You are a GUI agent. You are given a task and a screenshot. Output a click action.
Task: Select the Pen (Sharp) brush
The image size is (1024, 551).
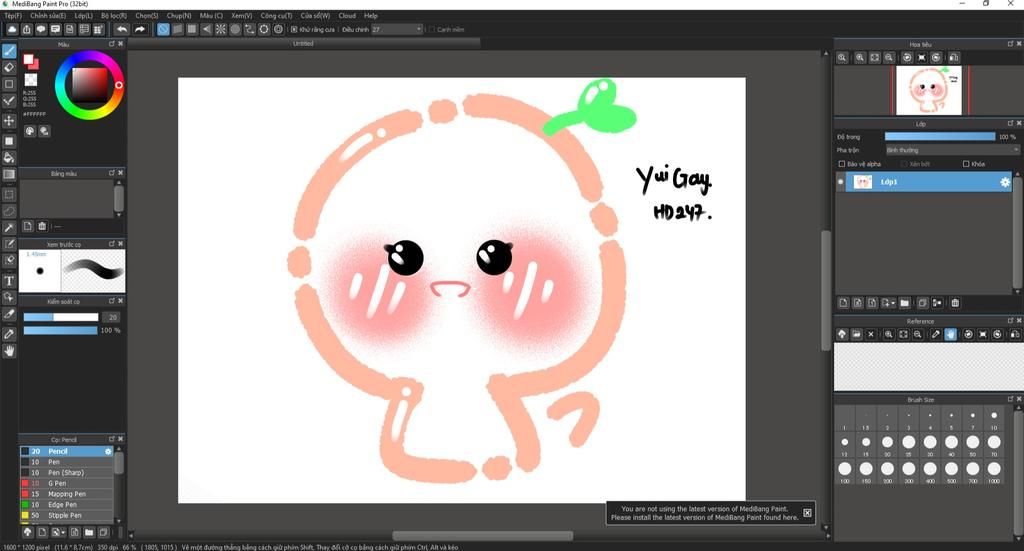[67, 473]
